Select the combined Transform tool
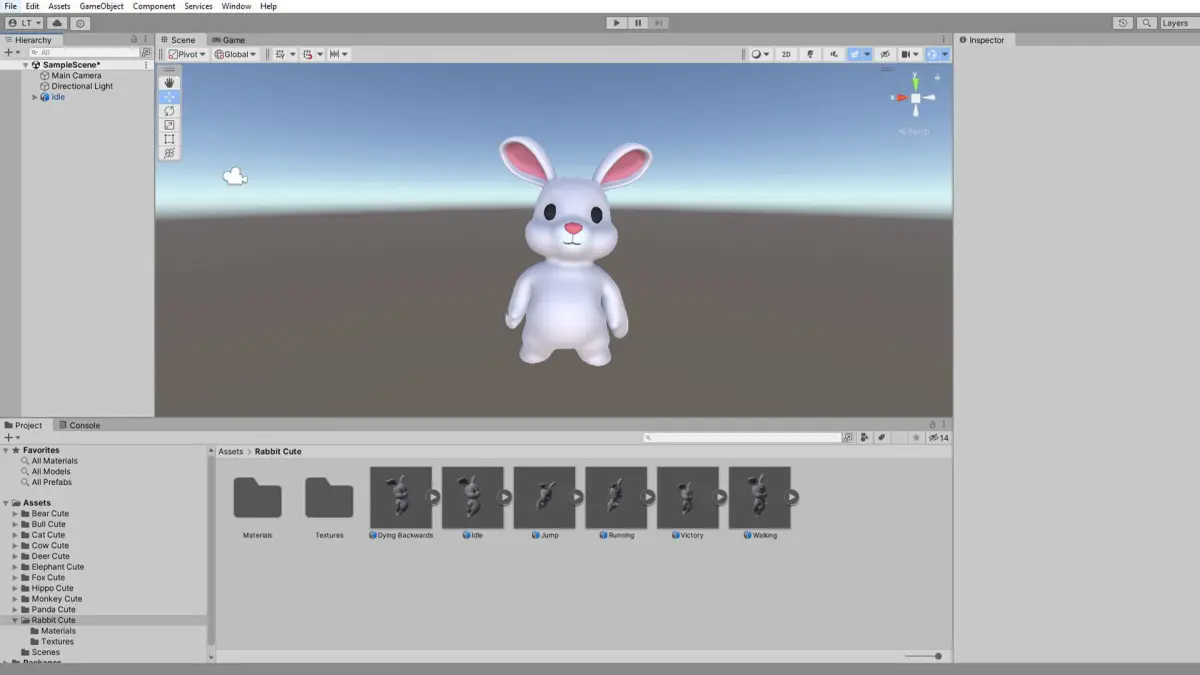The width and height of the screenshot is (1200, 675). click(169, 153)
